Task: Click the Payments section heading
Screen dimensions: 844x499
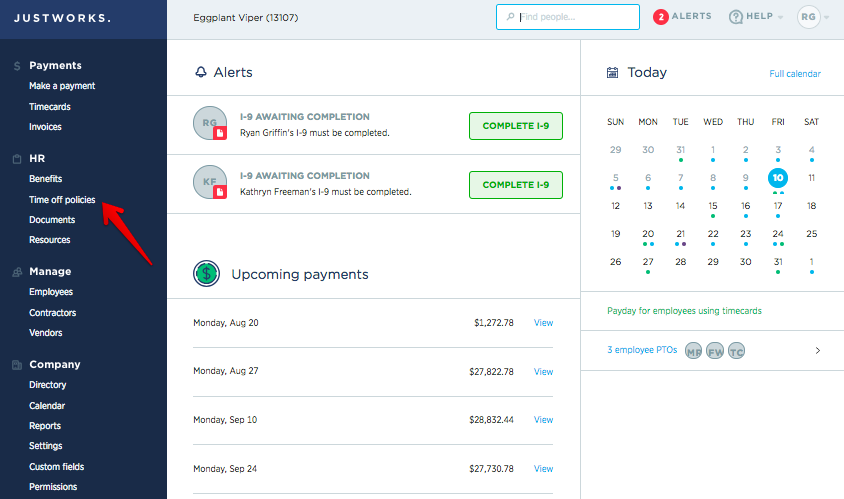Action: click(55, 66)
